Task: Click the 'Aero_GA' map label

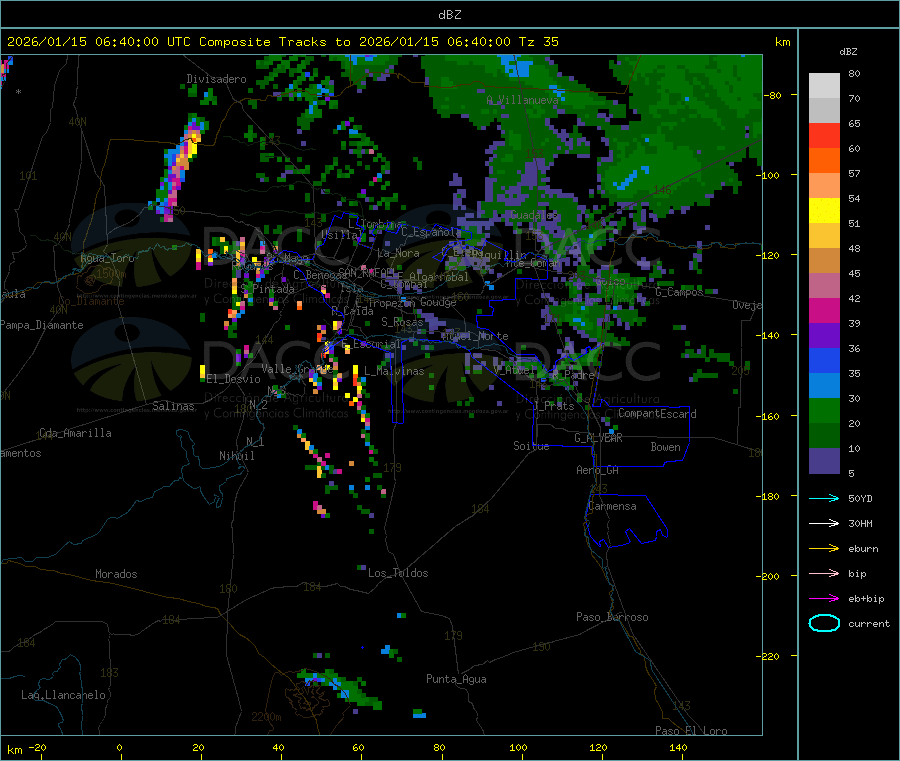Action: click(597, 470)
